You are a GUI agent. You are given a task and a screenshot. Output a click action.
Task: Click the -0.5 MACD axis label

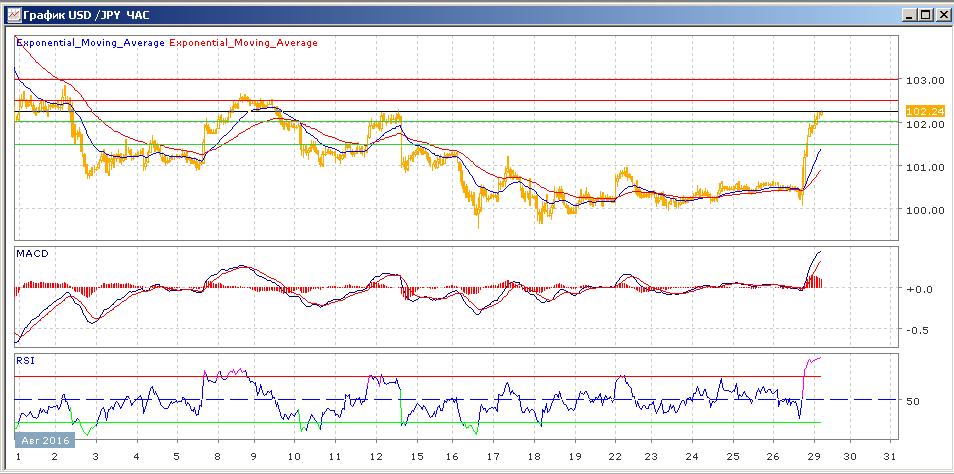915,330
